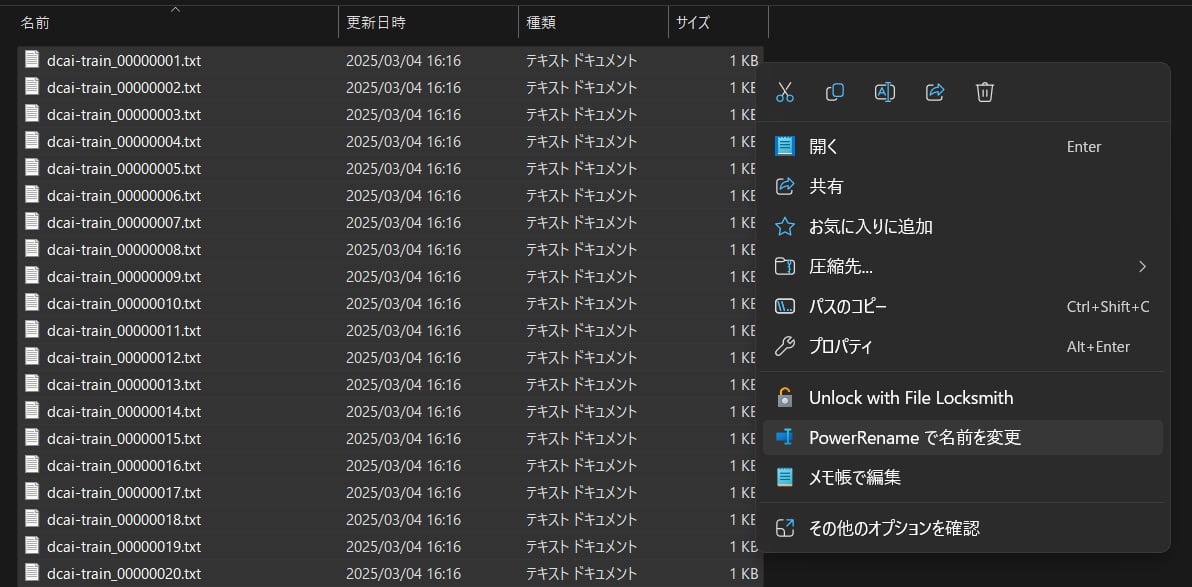1192x587 pixels.
Task: Click the zip folder icon beside 圧縮先
Action: coord(785,266)
